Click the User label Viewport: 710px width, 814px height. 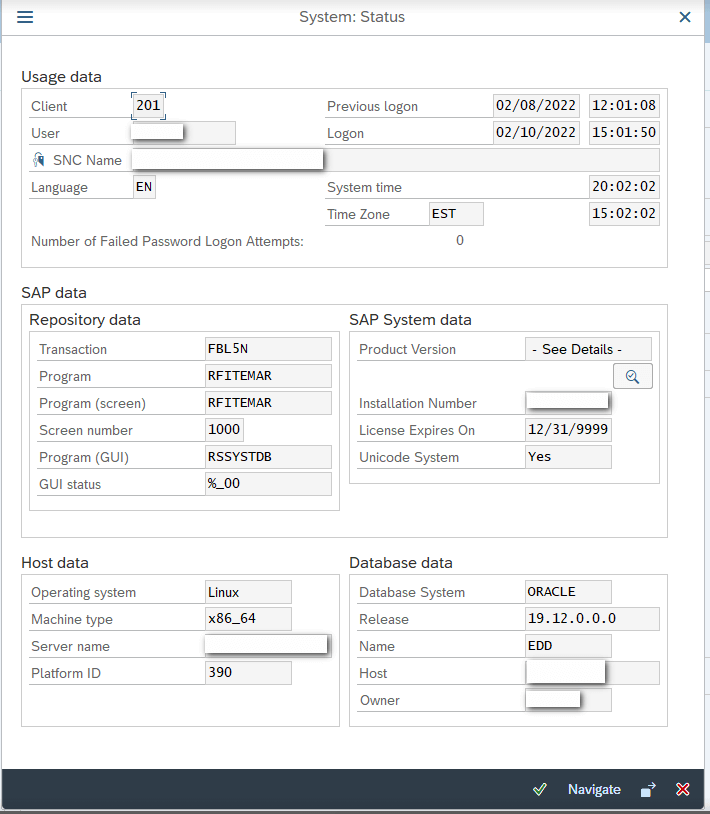click(x=46, y=133)
